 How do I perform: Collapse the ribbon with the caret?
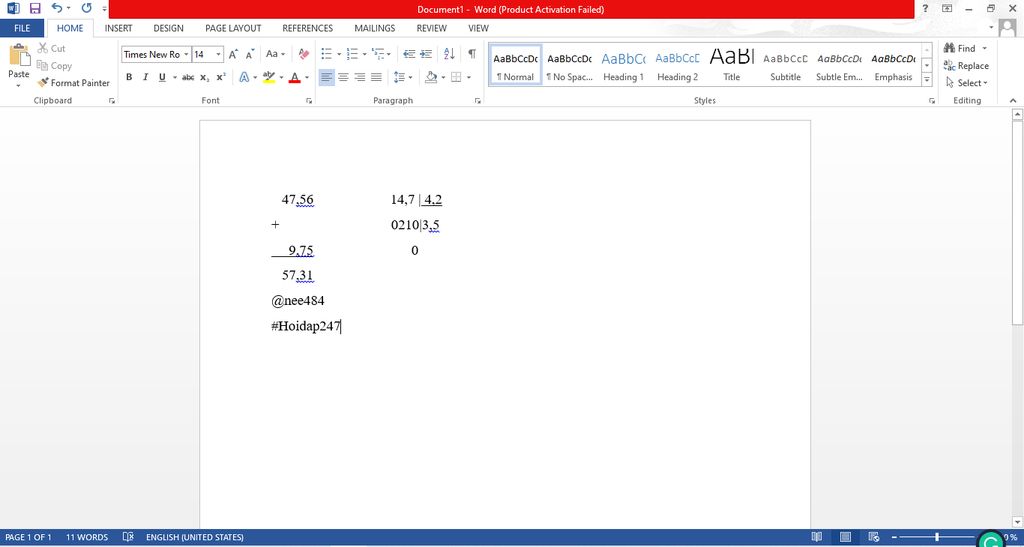click(1013, 101)
